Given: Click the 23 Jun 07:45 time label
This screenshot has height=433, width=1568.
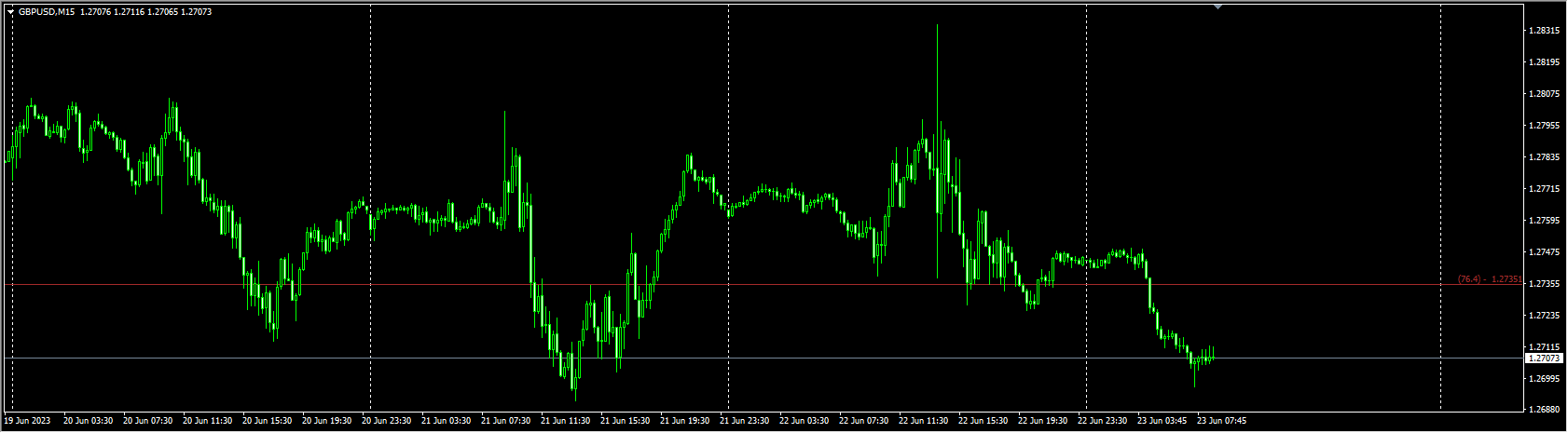Looking at the screenshot, I should pos(1221,421).
